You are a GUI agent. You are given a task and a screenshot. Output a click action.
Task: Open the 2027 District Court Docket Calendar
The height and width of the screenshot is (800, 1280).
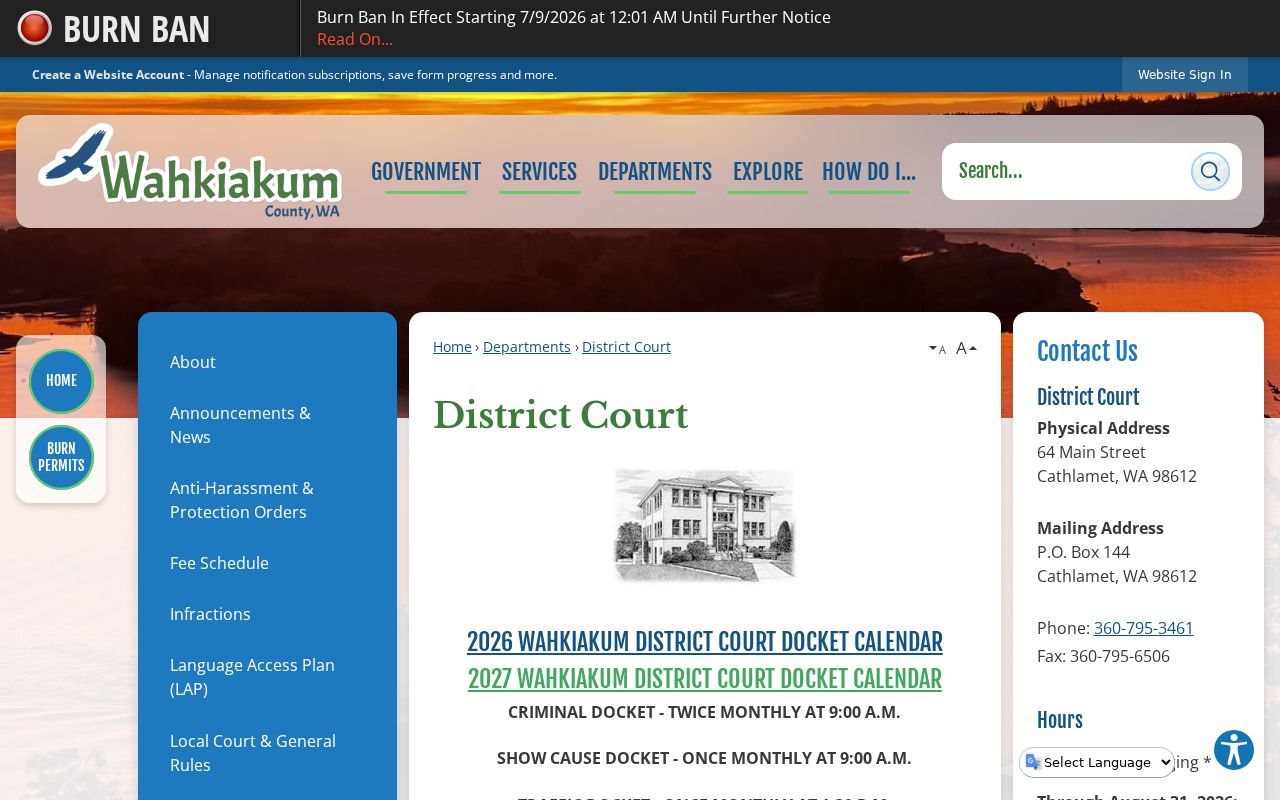coord(705,679)
